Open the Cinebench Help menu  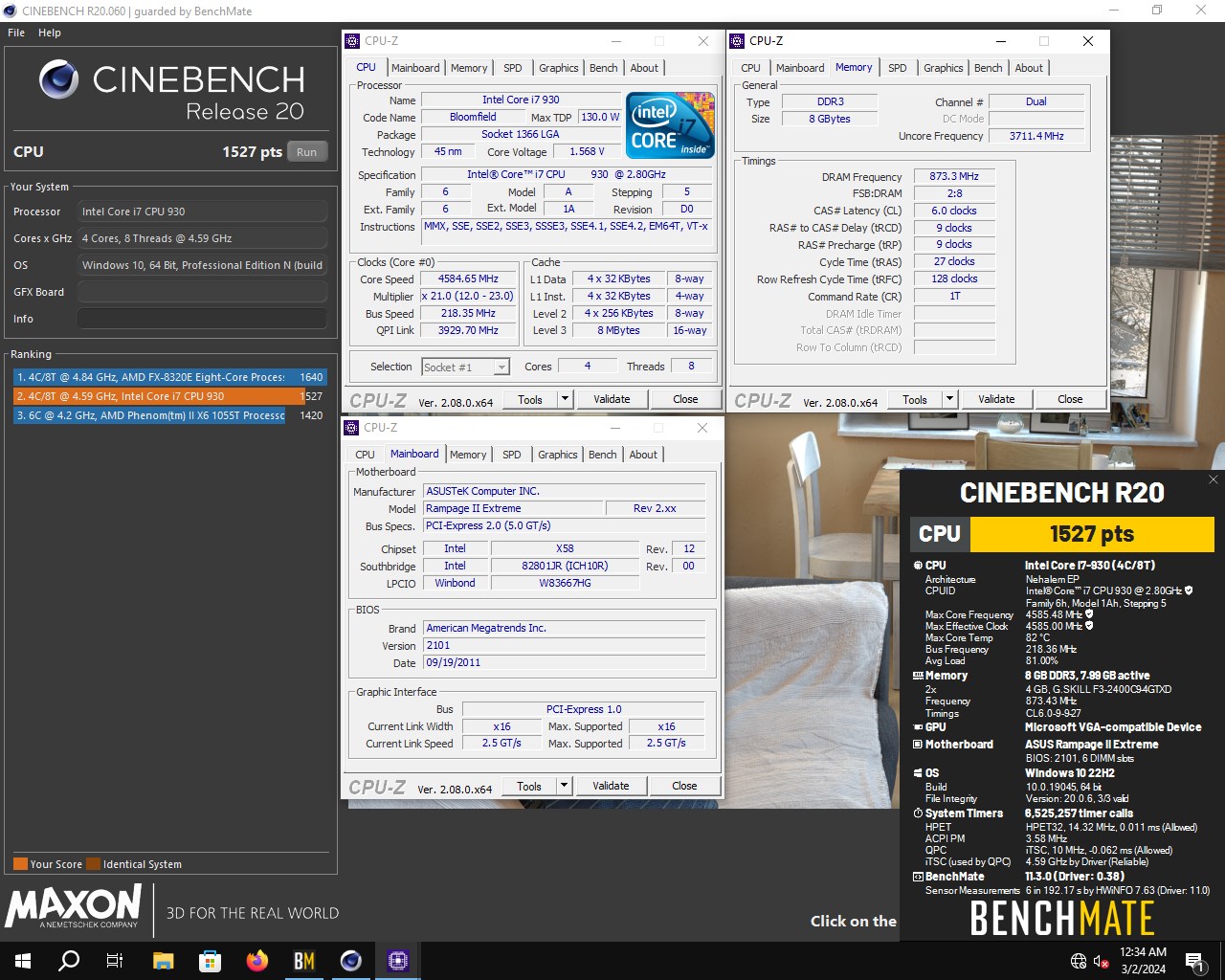click(x=50, y=33)
